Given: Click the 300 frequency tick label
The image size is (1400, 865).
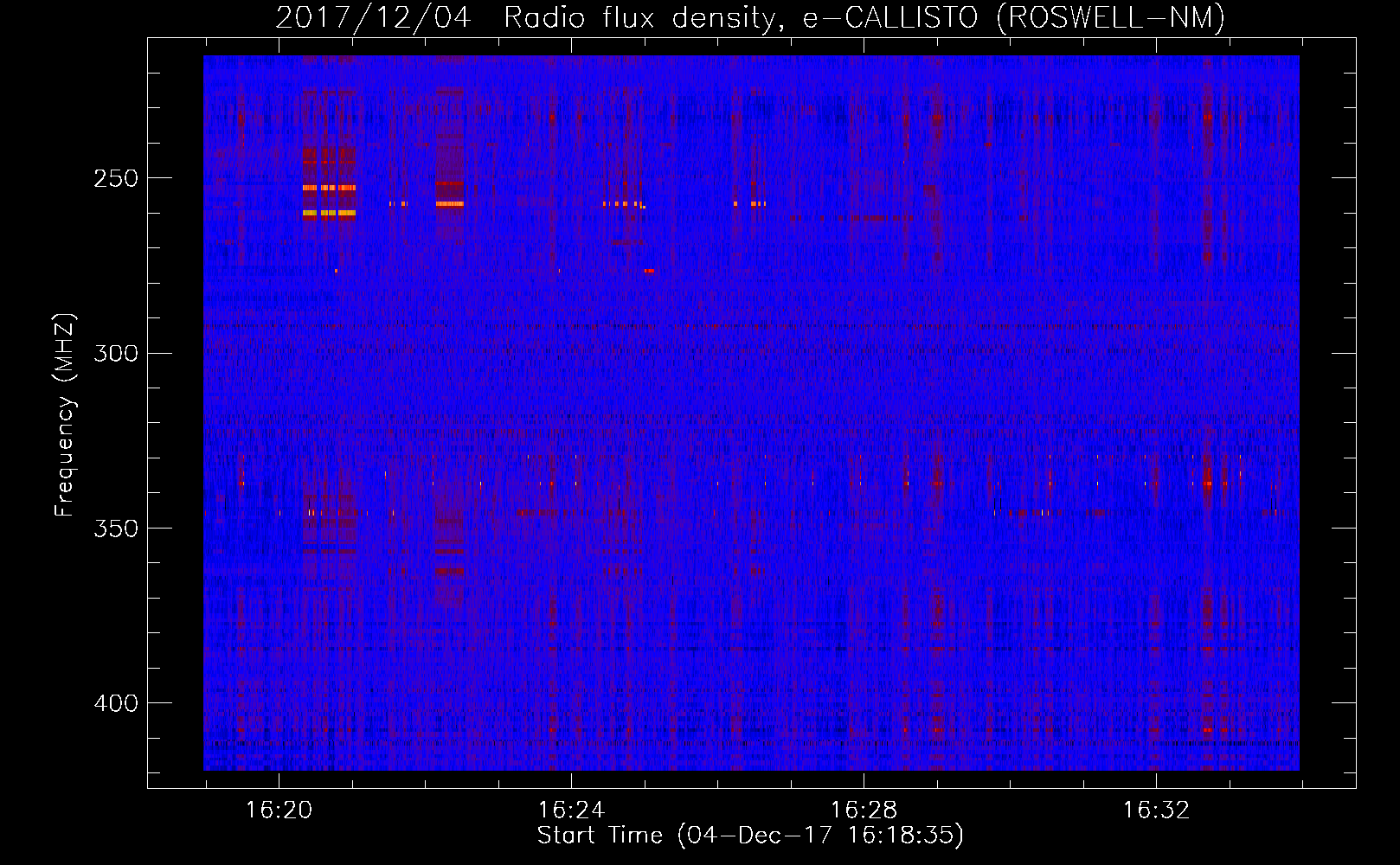Looking at the screenshot, I should pos(116,354).
